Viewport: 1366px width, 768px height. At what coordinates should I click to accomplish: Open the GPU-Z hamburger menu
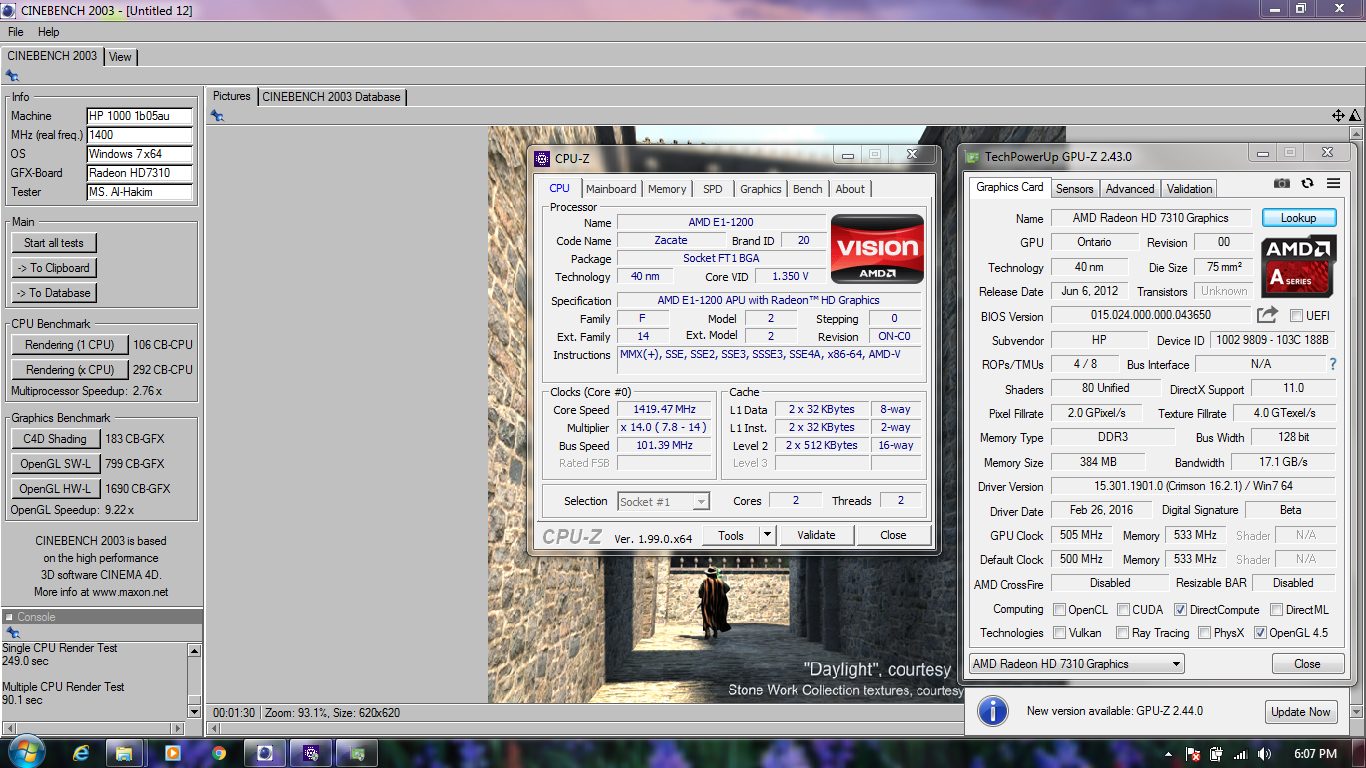1333,183
